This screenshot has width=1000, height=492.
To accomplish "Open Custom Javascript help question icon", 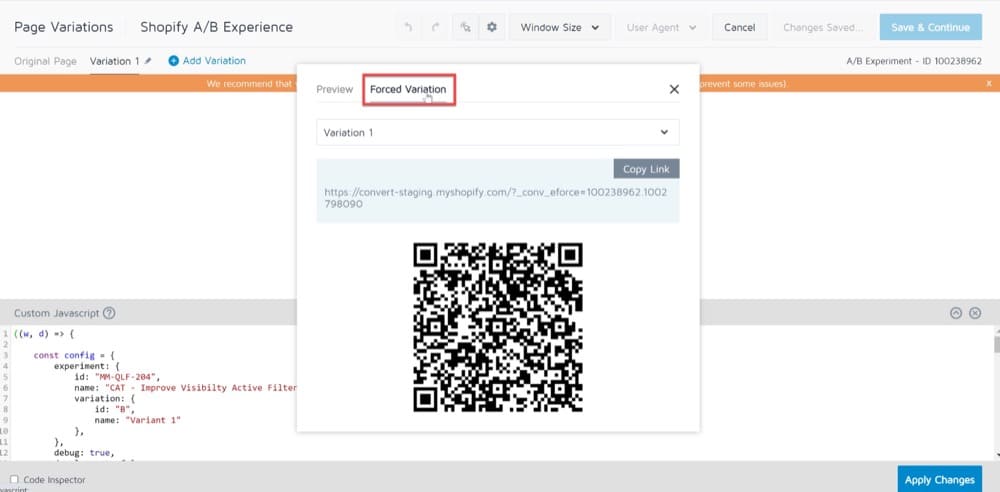I will 109,313.
